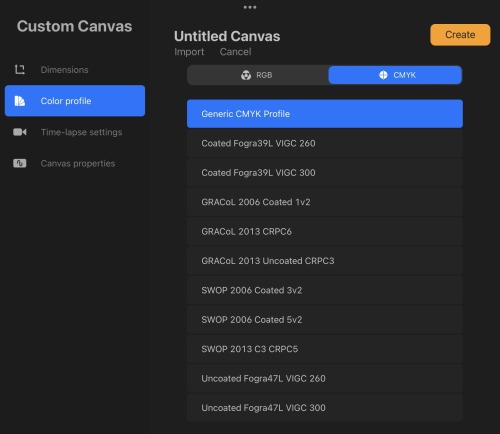
Task: Click the Dimensions crop icon
Action: tap(20, 70)
